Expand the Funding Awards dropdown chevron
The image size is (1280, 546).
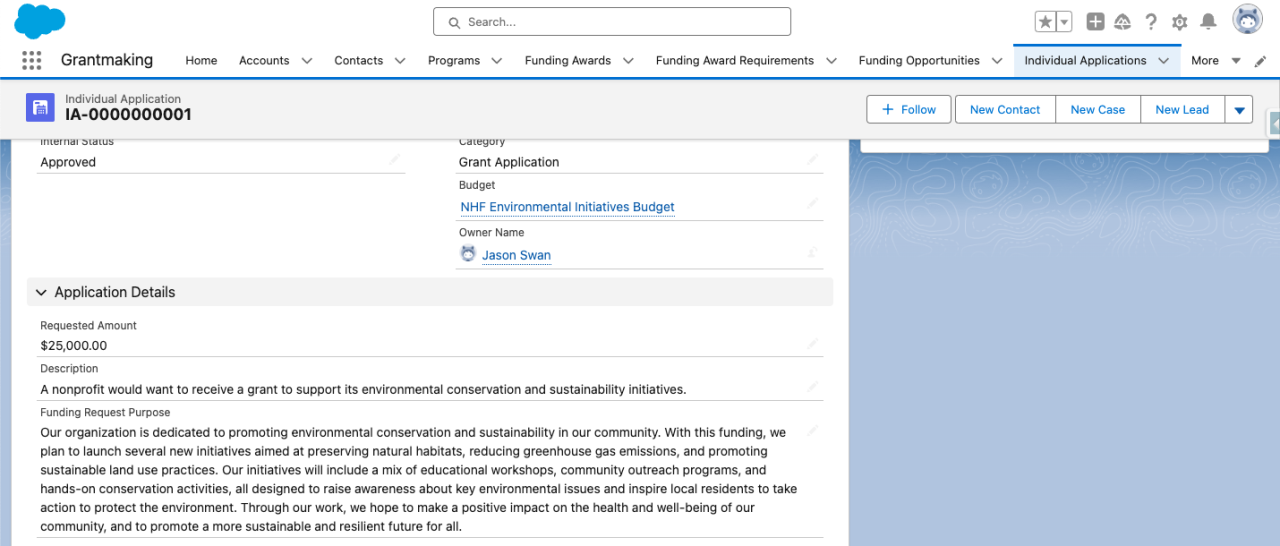point(628,61)
